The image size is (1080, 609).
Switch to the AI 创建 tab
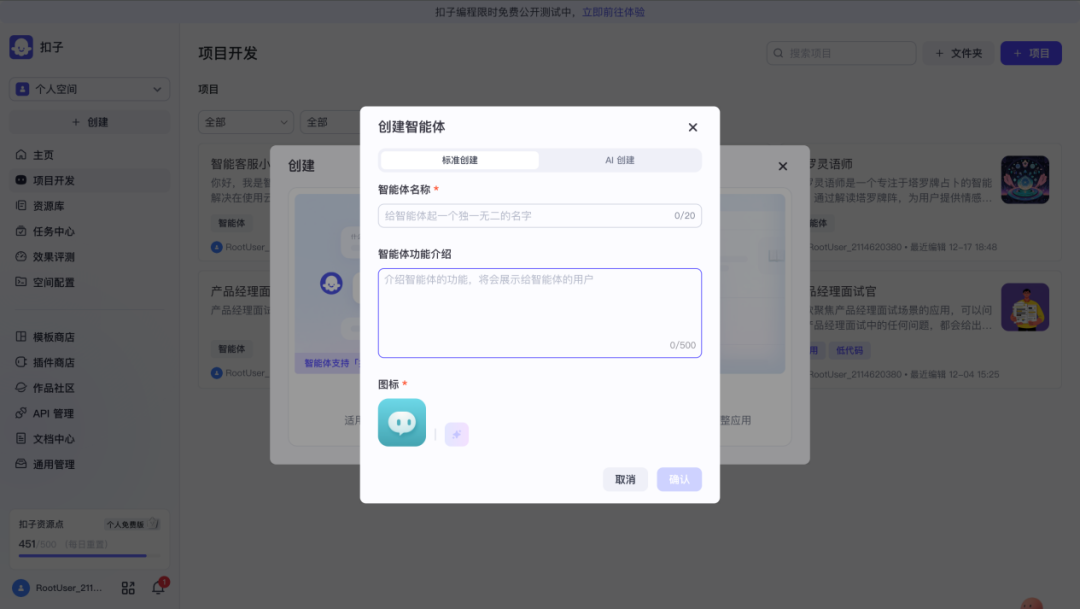click(x=620, y=160)
